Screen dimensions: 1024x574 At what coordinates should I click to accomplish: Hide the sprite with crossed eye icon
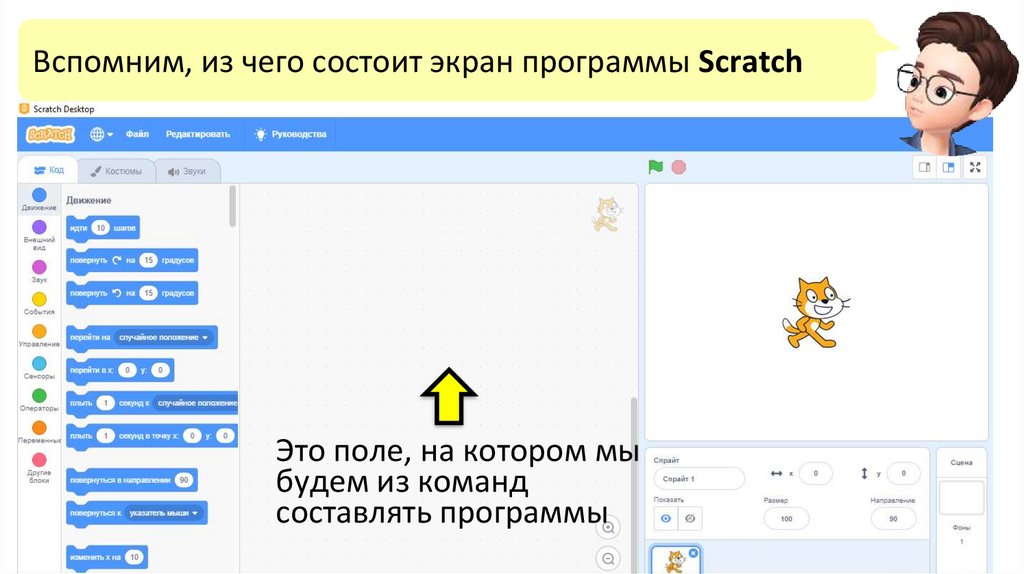click(690, 518)
